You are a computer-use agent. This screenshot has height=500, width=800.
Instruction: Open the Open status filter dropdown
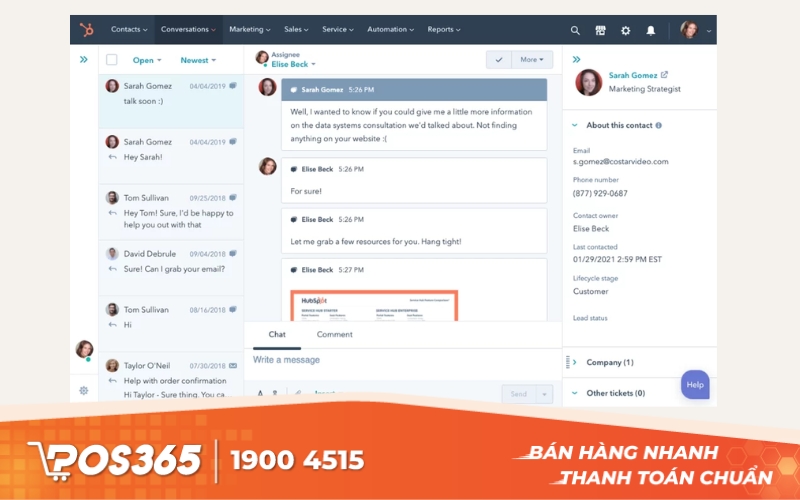(x=147, y=60)
